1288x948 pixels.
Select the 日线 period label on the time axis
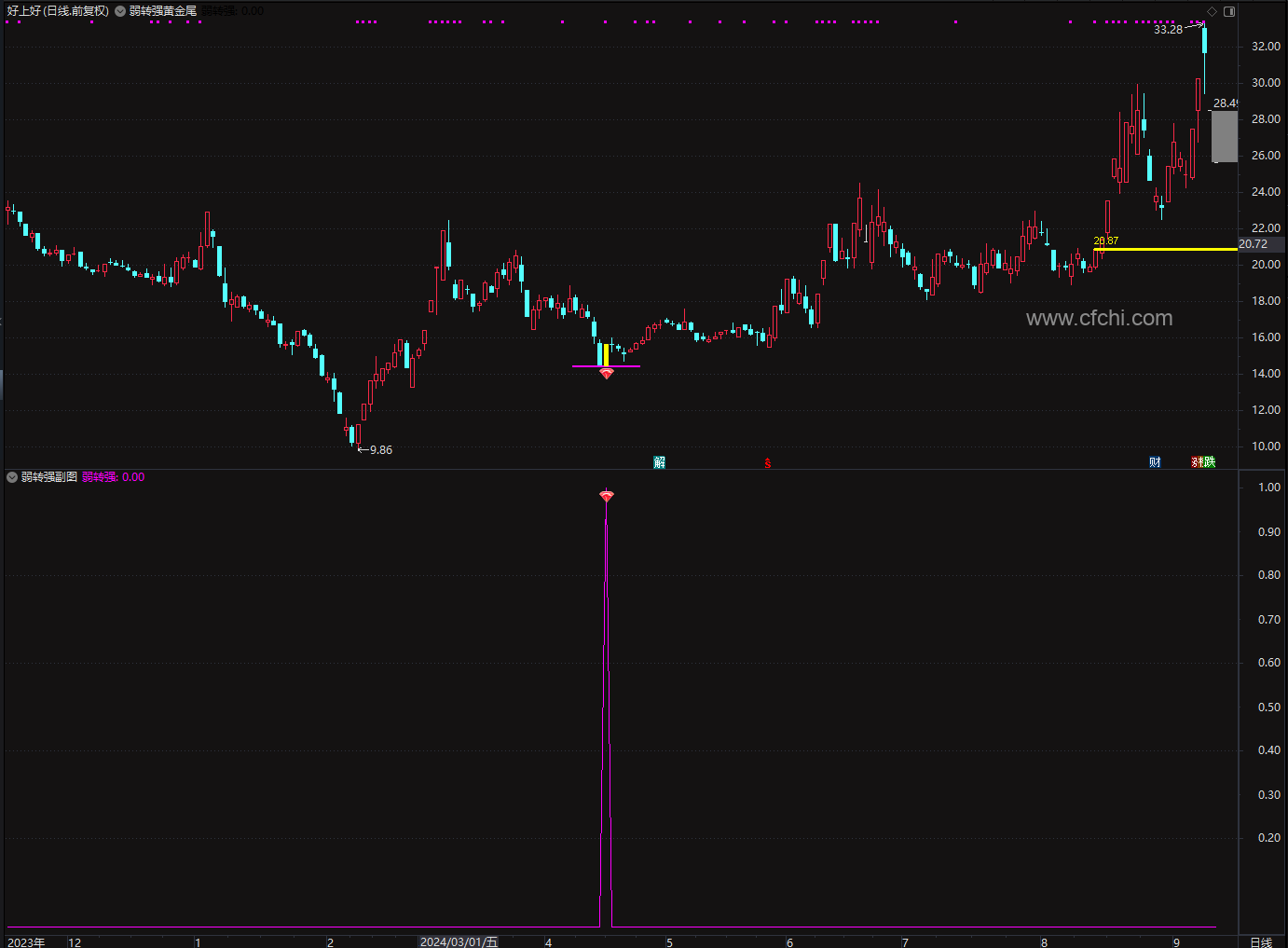(1261, 942)
